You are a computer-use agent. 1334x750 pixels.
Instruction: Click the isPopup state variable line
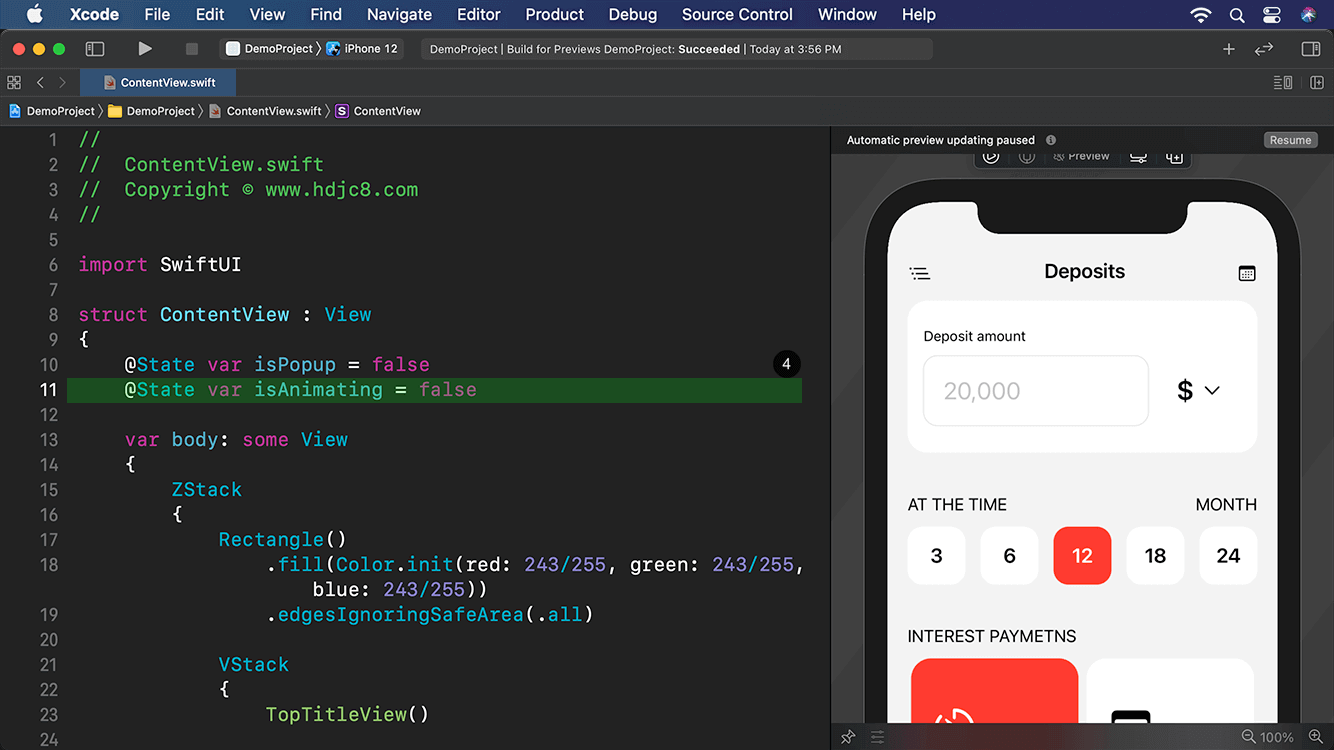(277, 364)
